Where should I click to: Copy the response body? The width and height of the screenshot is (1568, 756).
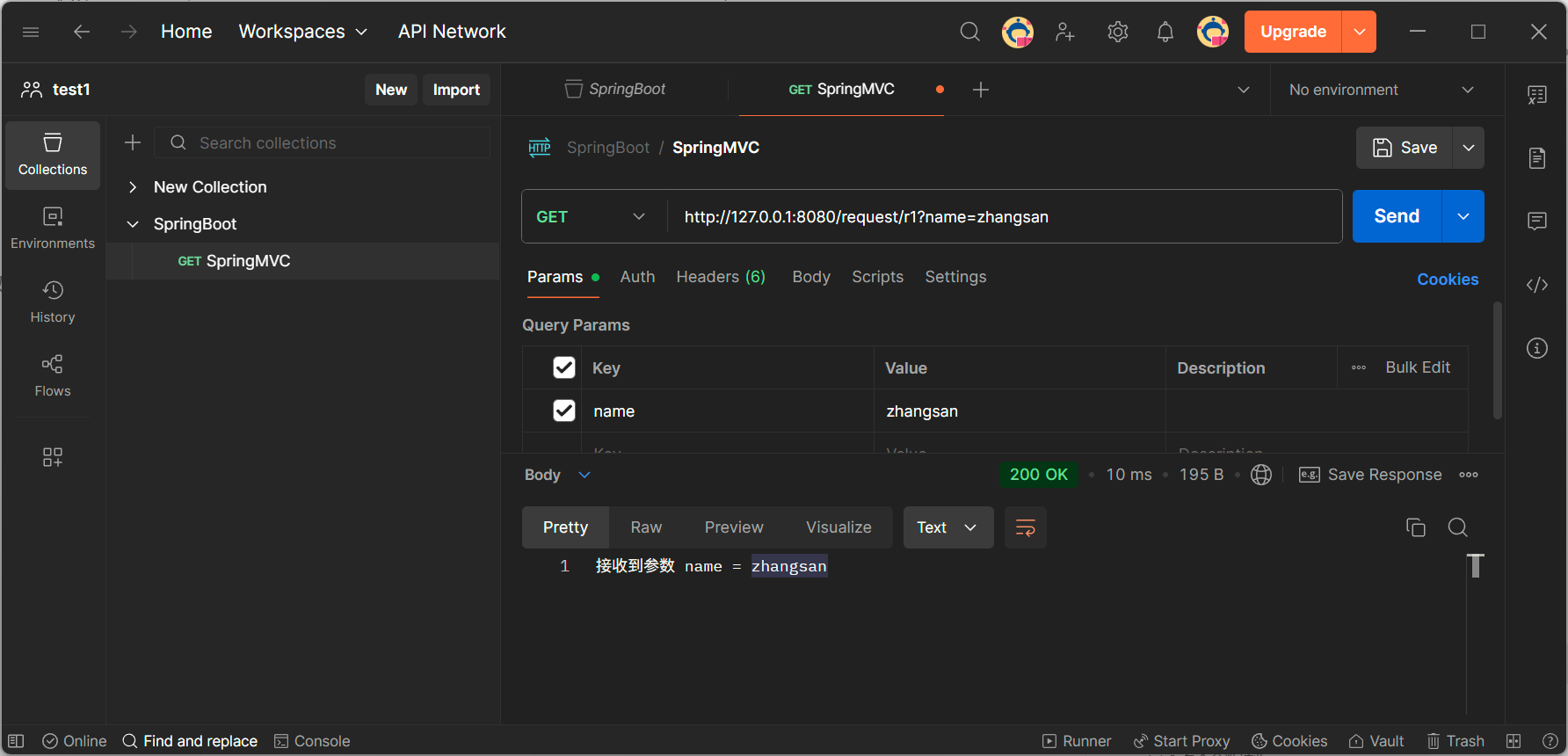point(1416,527)
